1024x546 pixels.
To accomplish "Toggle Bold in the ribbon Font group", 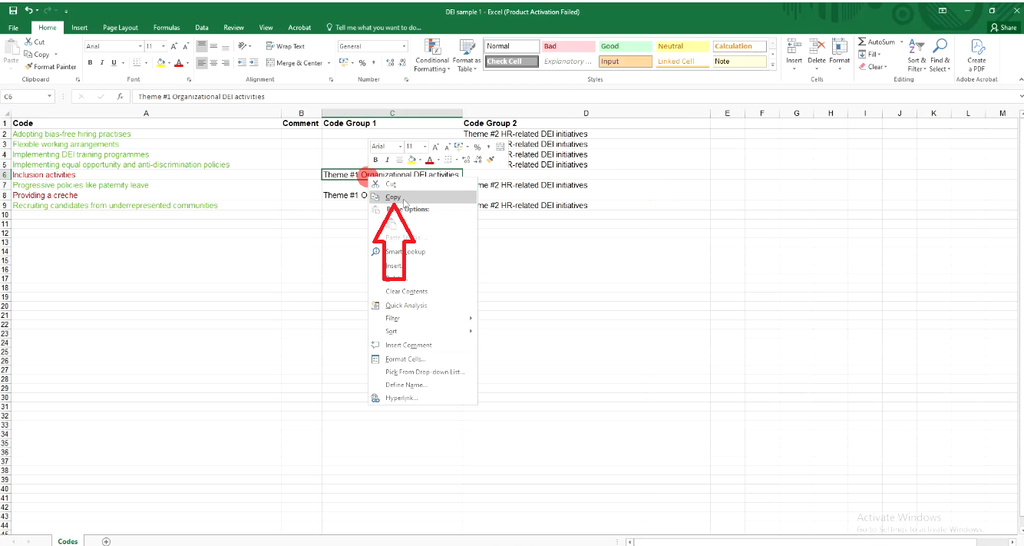I will 90,63.
